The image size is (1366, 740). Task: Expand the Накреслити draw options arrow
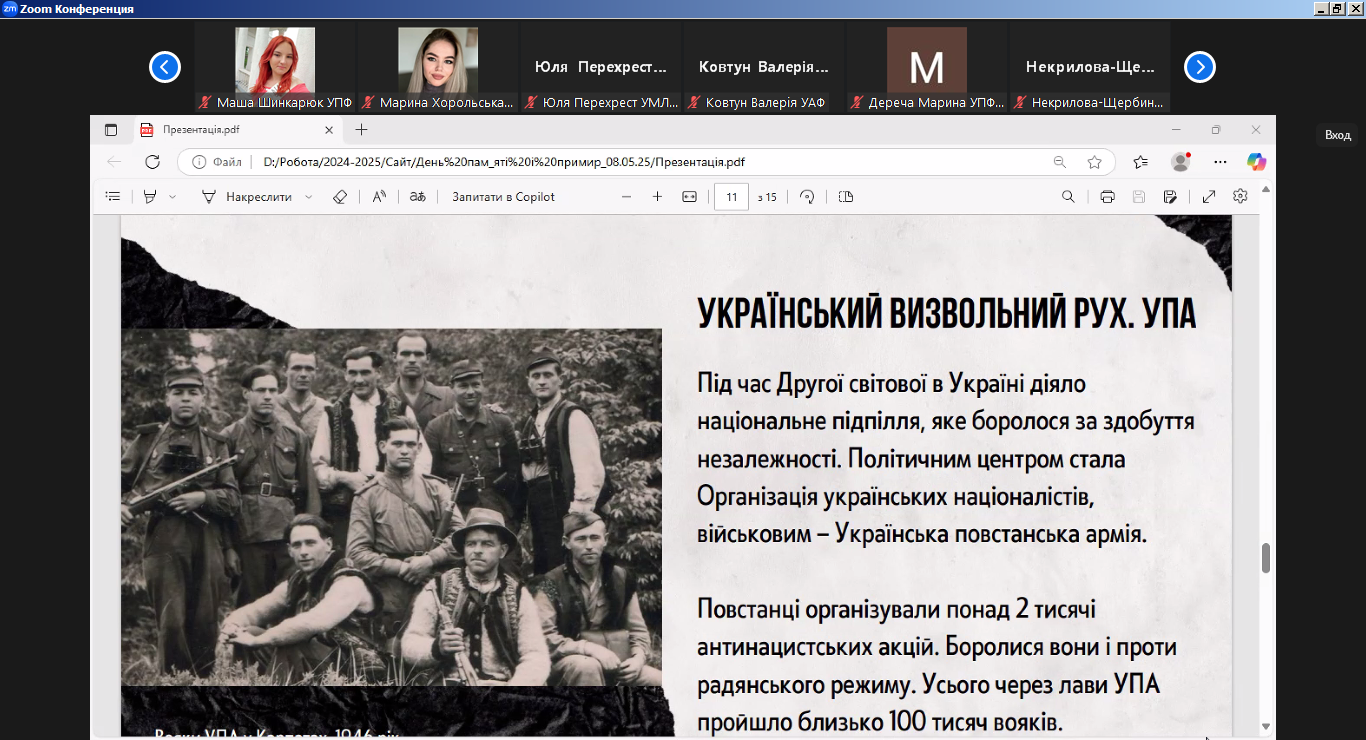point(308,197)
